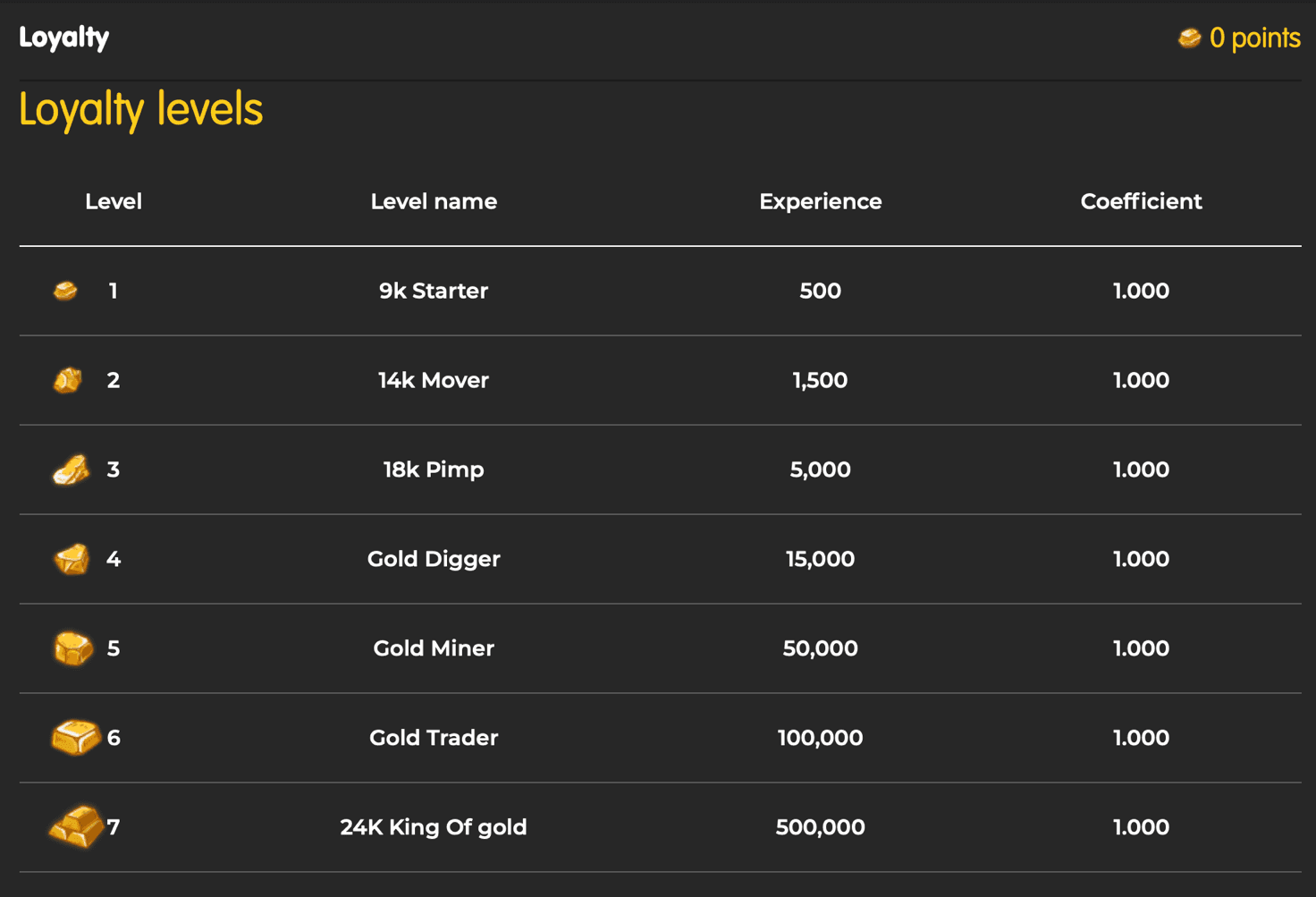Click the 24K King Of gold name

point(434,827)
